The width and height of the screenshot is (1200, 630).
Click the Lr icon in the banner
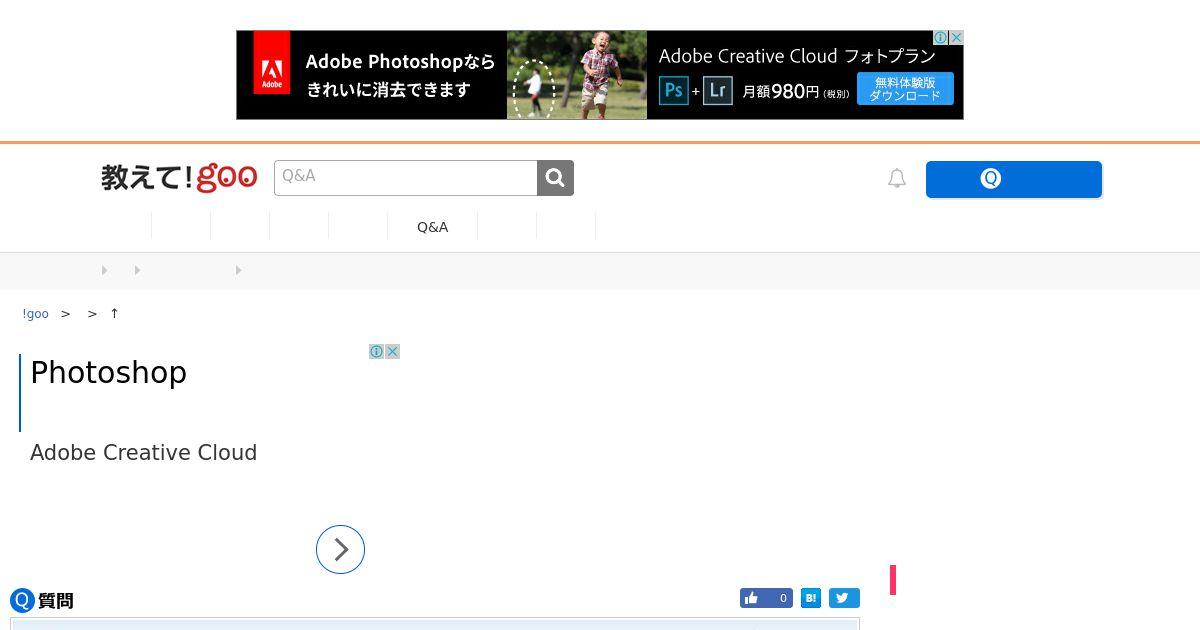(x=717, y=91)
